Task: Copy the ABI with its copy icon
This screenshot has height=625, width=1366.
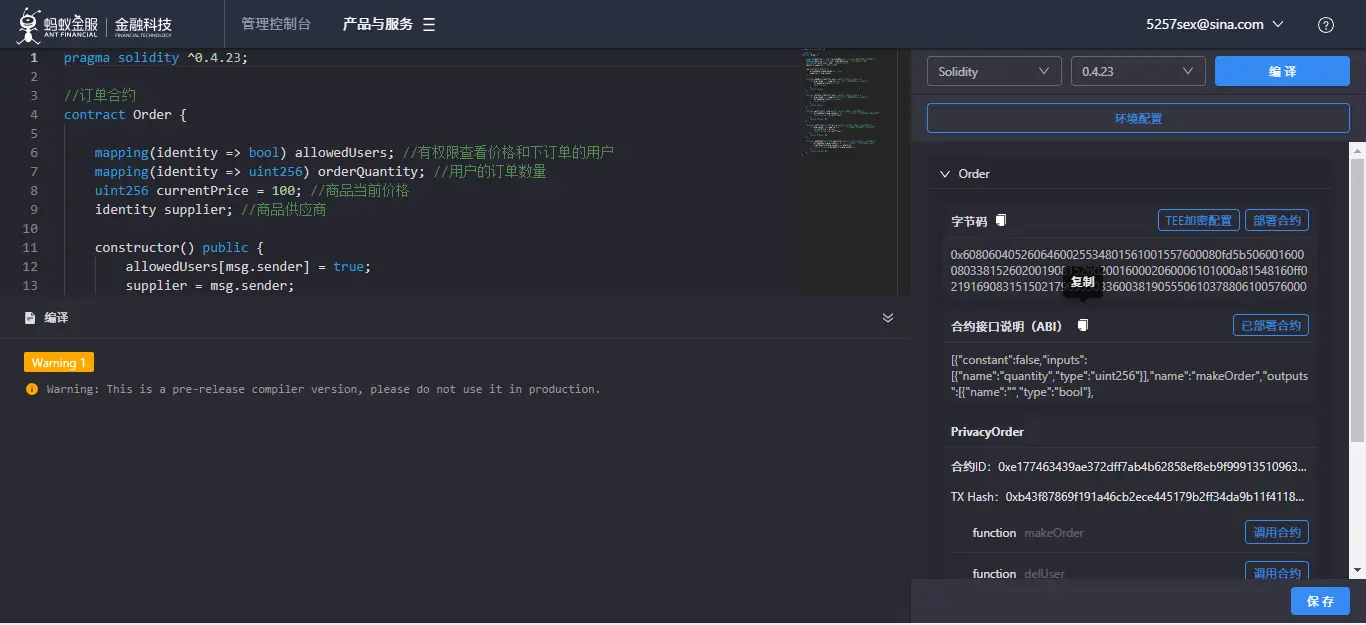Action: click(1083, 325)
